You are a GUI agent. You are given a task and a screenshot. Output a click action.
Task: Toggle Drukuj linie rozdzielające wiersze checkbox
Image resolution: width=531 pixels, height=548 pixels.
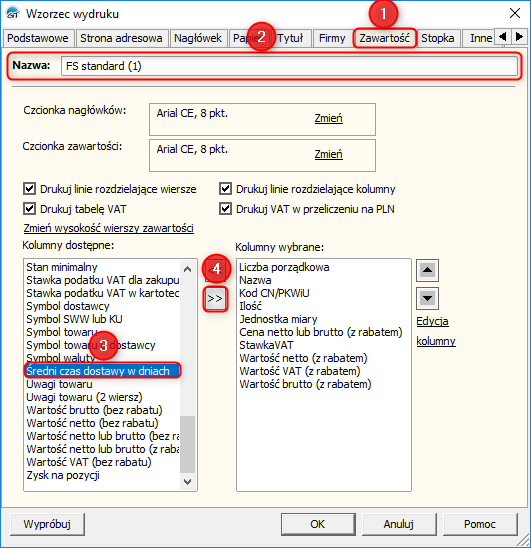point(29,189)
